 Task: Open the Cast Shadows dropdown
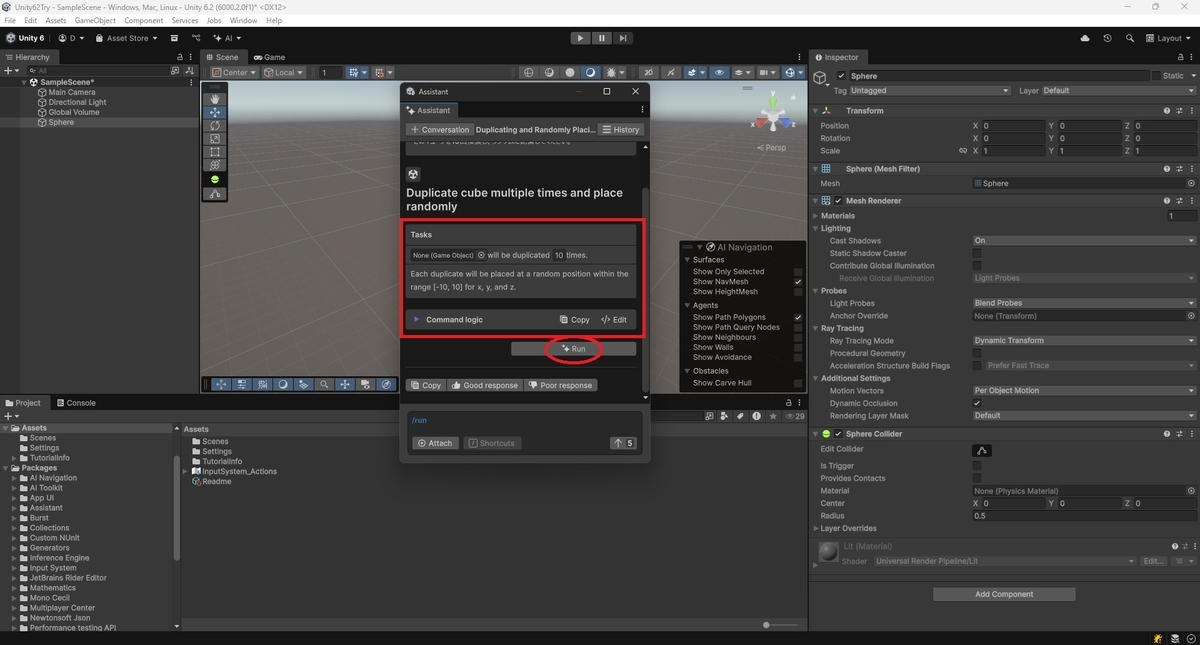pos(1084,241)
